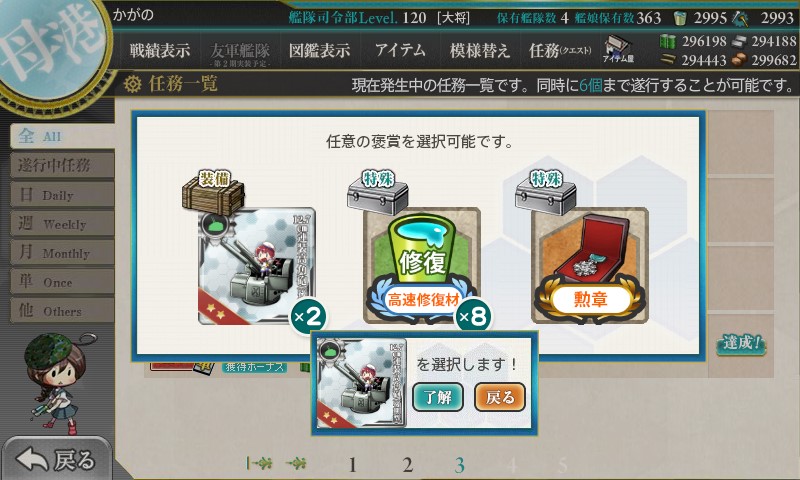Open the 戦績表示 menu
Screen dimensions: 800x480
tap(160, 50)
